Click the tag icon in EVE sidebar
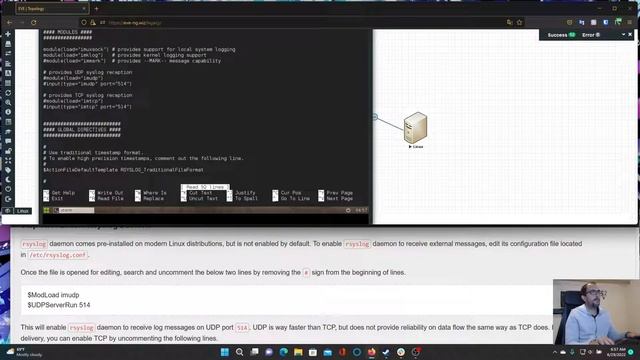 tap(8, 170)
